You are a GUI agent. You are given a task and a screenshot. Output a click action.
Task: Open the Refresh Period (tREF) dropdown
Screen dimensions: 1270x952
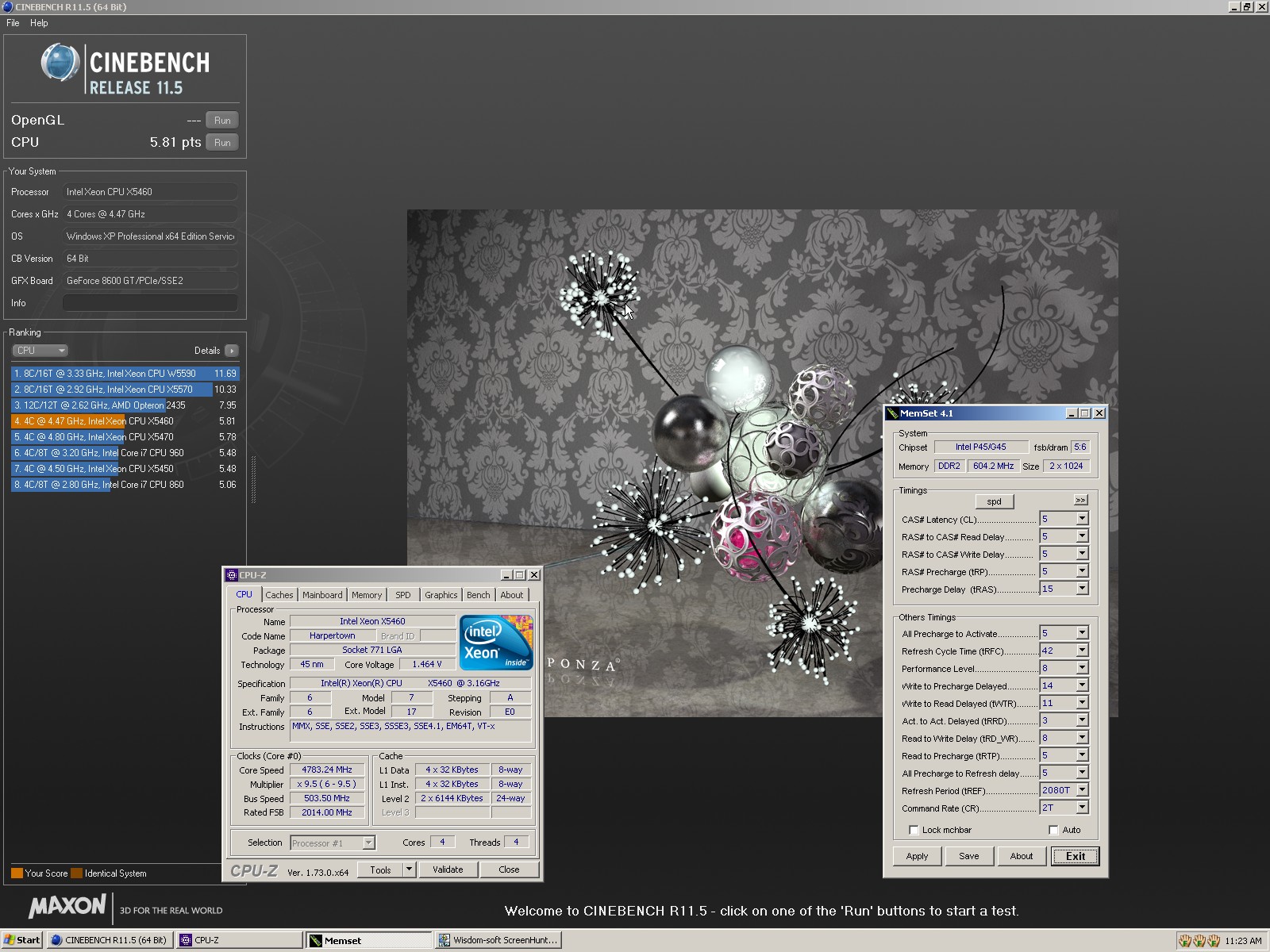(x=1082, y=790)
